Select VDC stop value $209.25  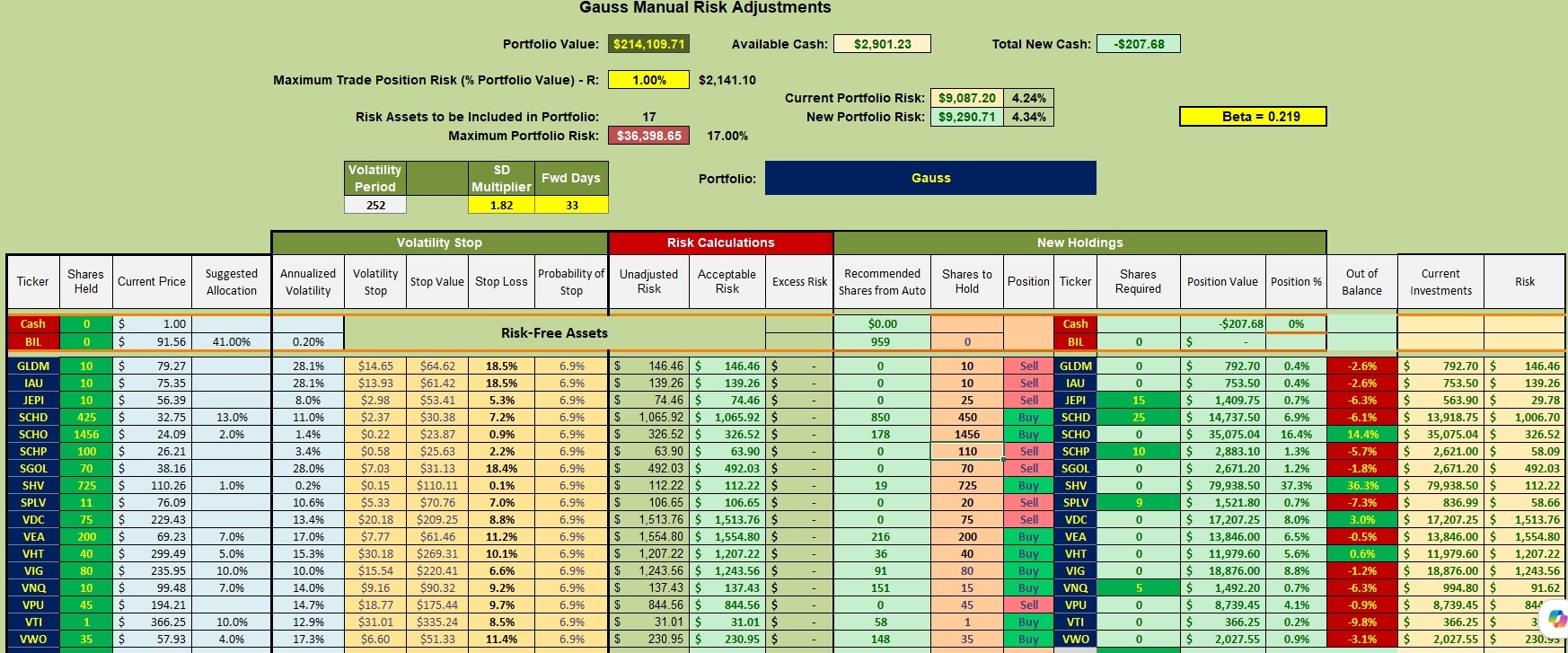coord(437,519)
